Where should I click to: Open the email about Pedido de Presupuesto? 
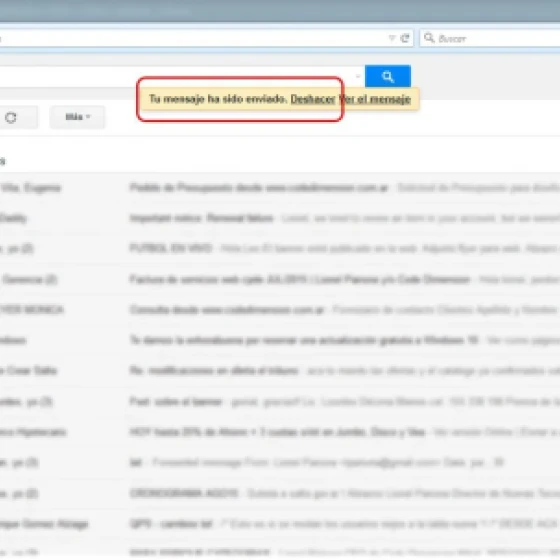pos(280,188)
